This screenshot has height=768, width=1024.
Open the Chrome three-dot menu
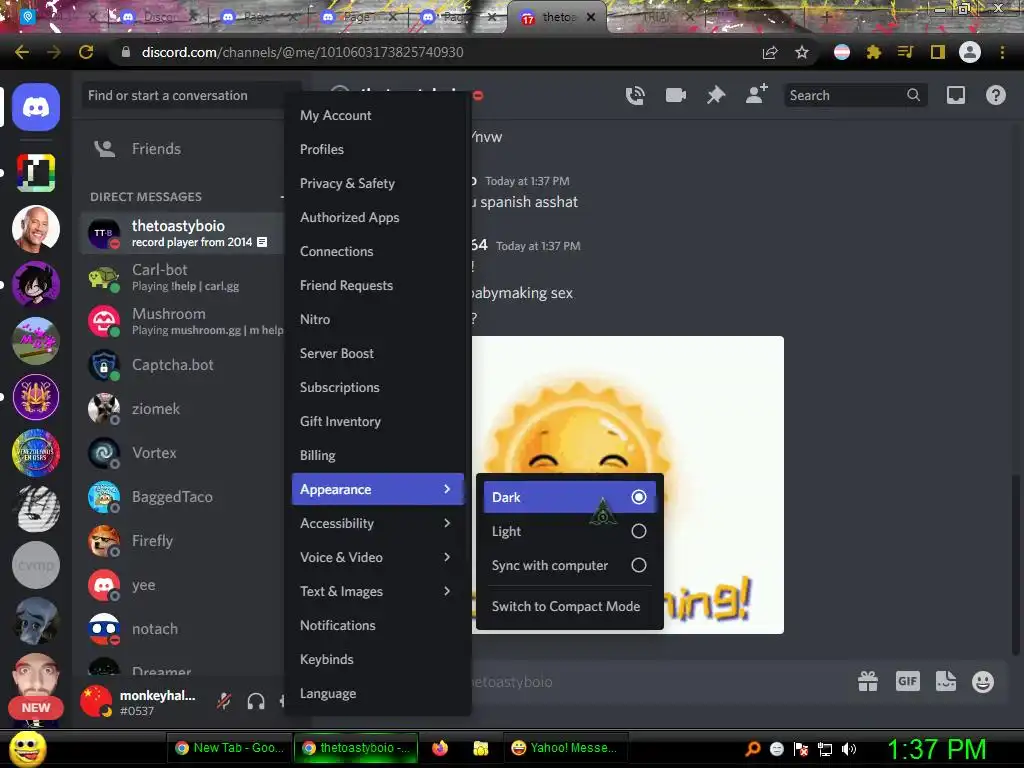[1002, 52]
